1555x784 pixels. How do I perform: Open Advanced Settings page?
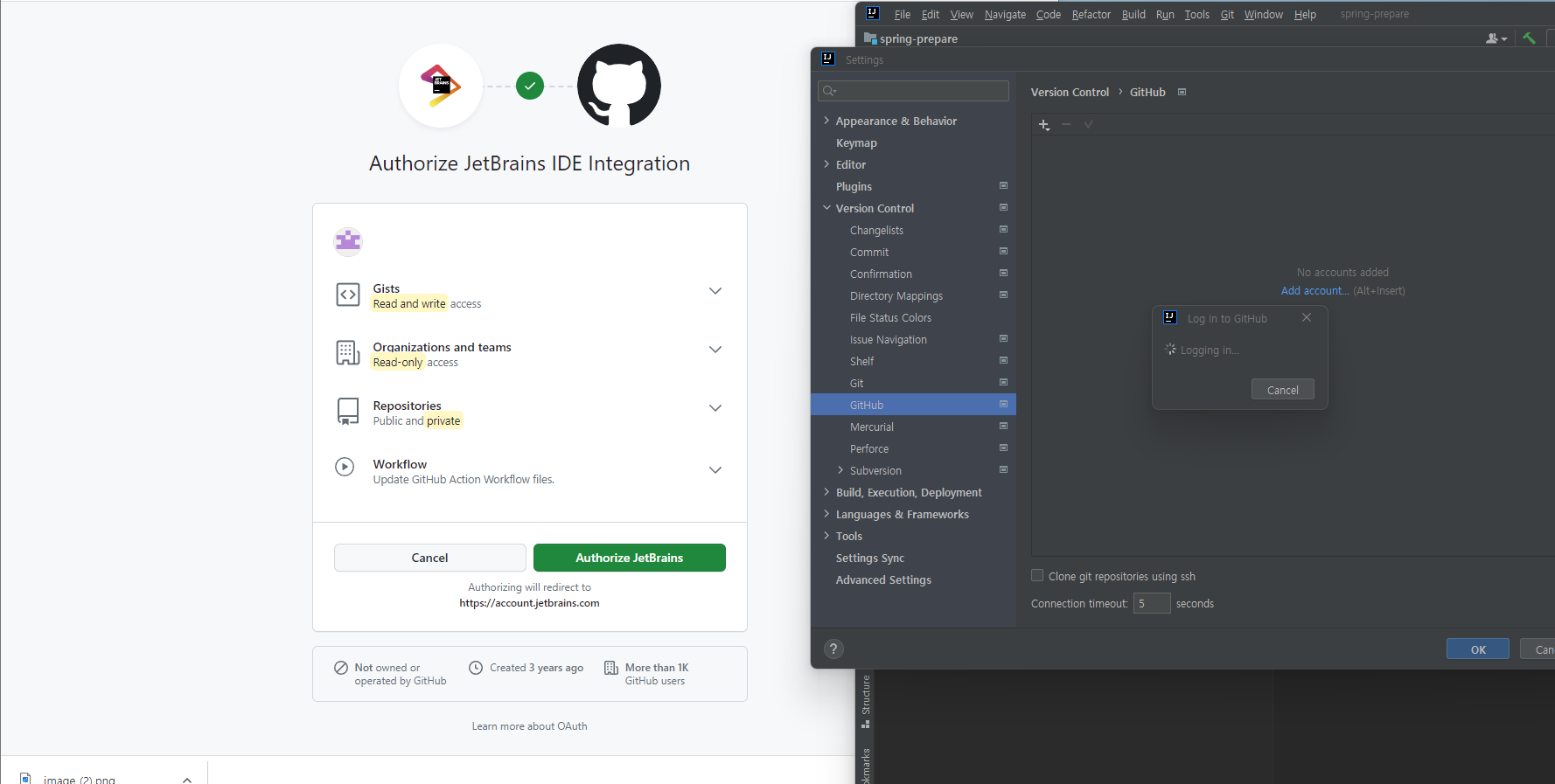(883, 579)
